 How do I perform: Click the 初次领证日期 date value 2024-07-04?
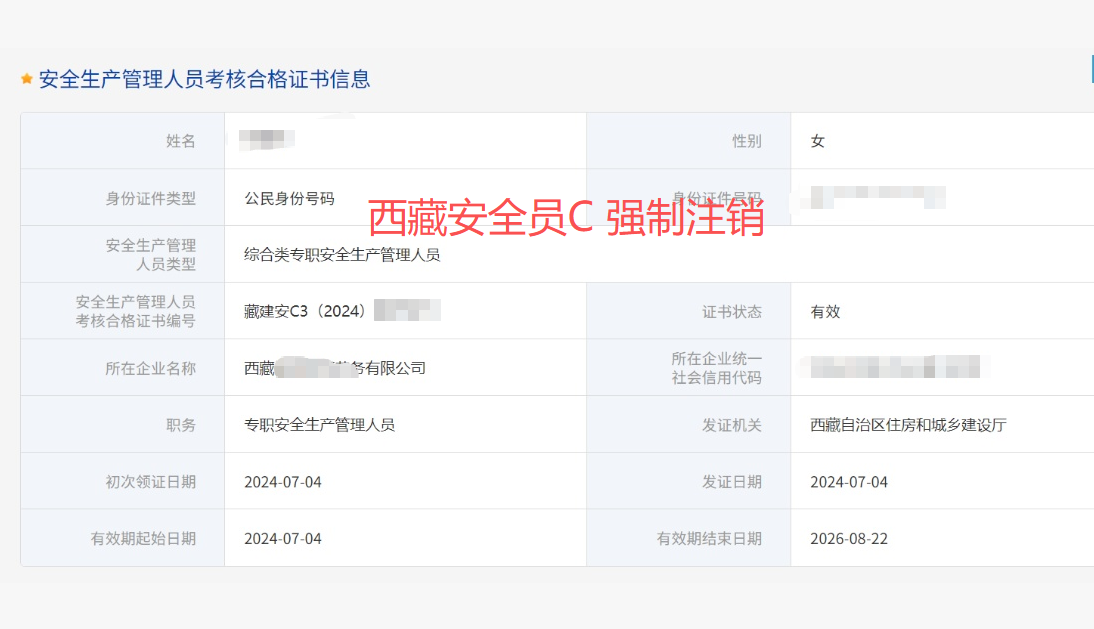click(x=283, y=482)
